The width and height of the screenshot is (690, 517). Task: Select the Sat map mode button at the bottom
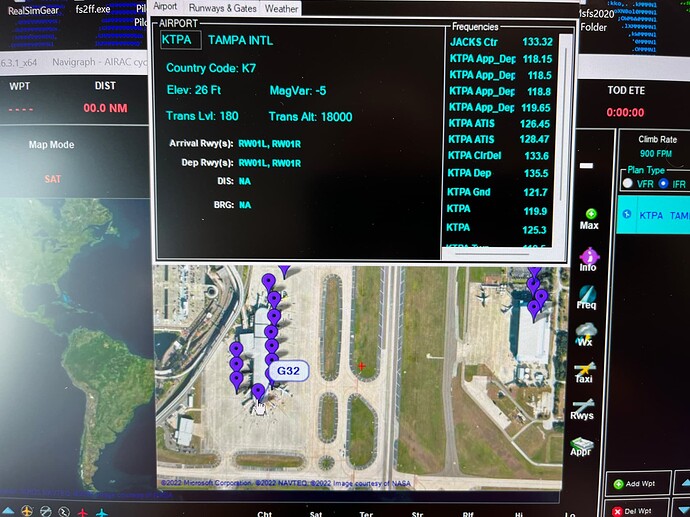pyautogui.click(x=316, y=514)
